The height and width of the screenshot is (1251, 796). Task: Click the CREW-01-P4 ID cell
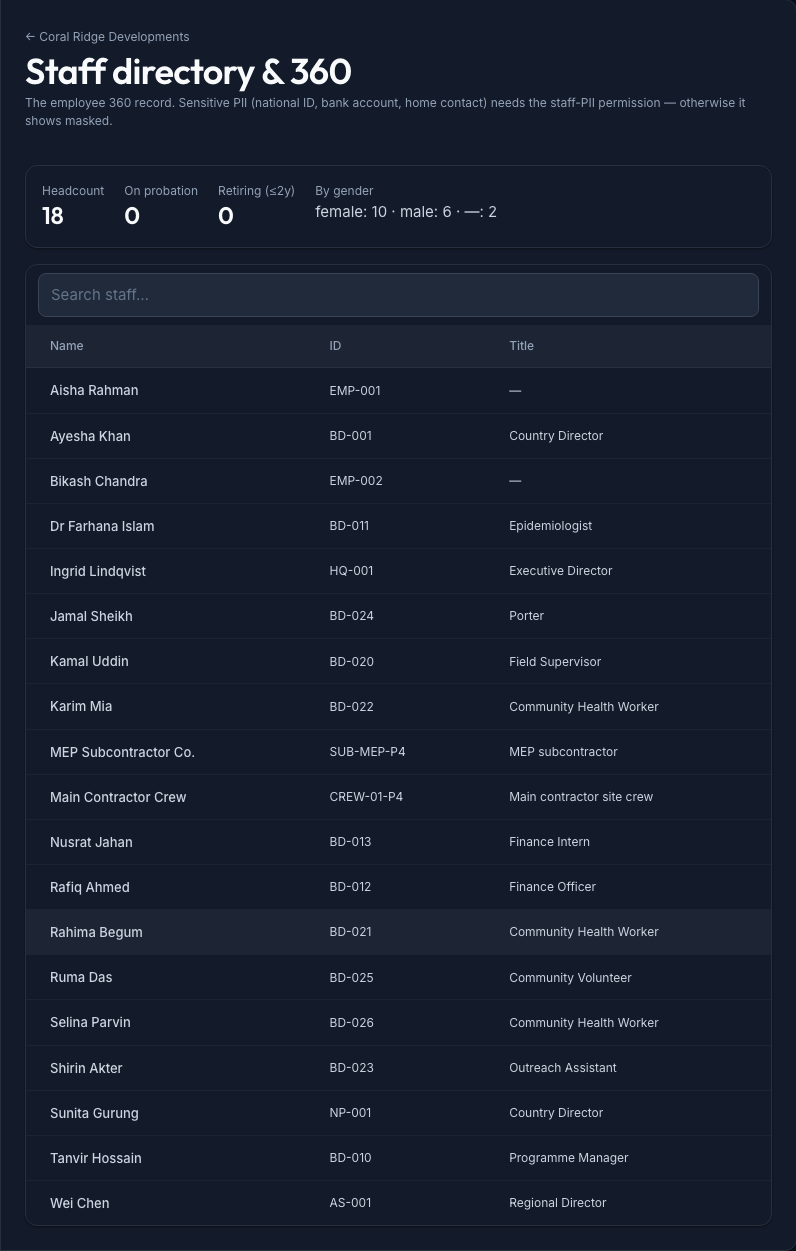366,797
